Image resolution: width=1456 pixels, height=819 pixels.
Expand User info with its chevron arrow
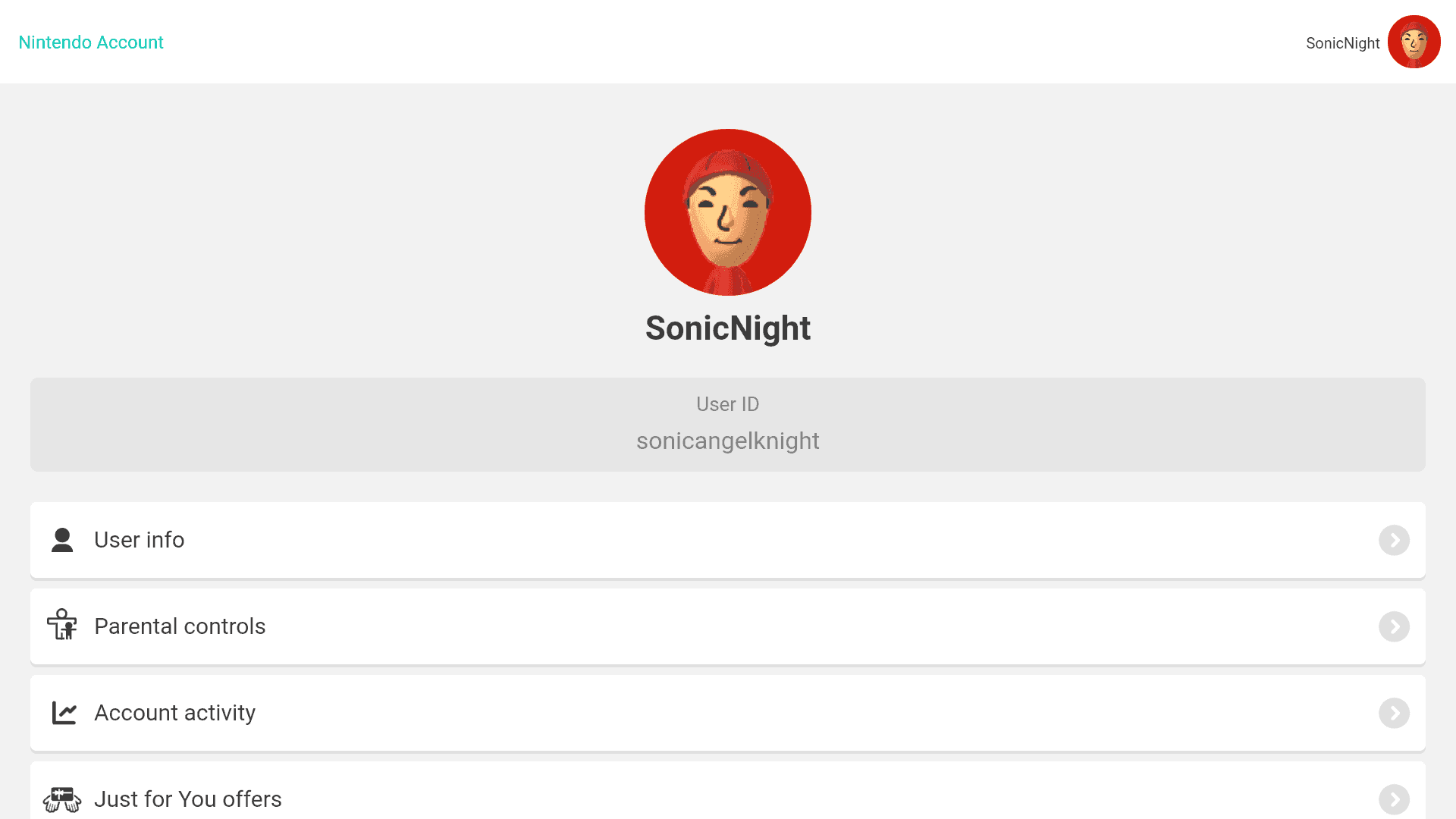click(1394, 540)
